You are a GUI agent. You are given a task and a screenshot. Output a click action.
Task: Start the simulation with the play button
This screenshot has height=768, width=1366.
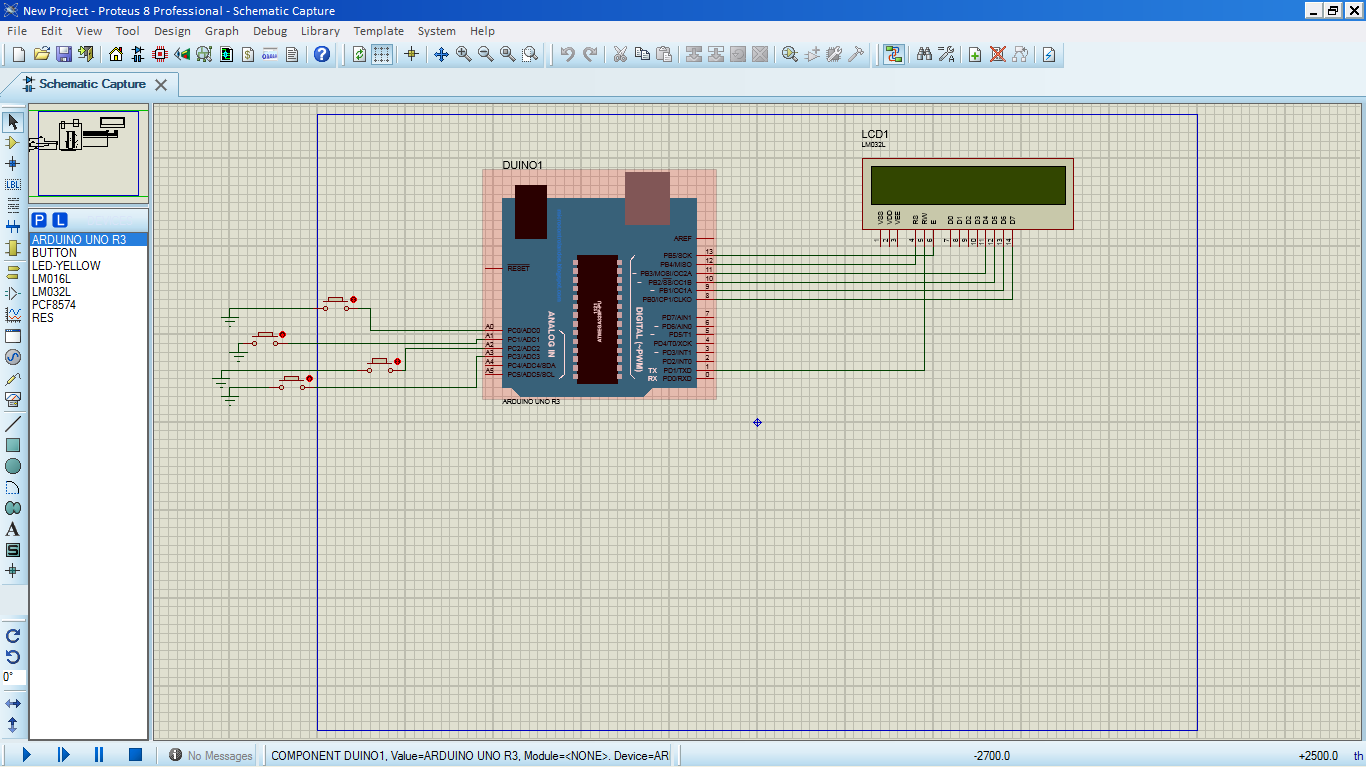point(26,755)
